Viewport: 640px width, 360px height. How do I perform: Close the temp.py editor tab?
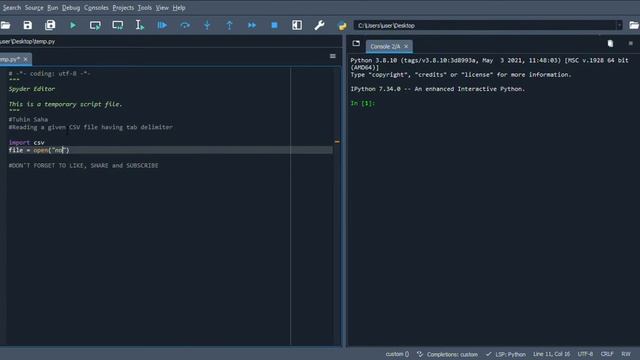tap(25, 59)
